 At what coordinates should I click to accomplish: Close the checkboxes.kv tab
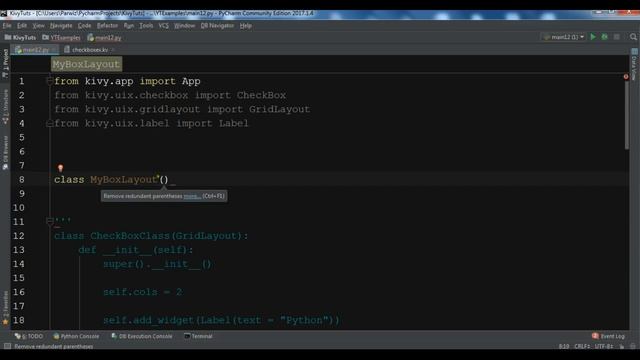click(x=113, y=50)
